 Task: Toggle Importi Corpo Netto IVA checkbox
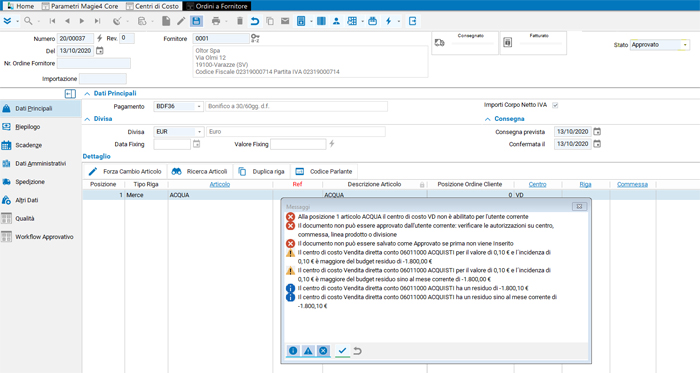coord(555,105)
